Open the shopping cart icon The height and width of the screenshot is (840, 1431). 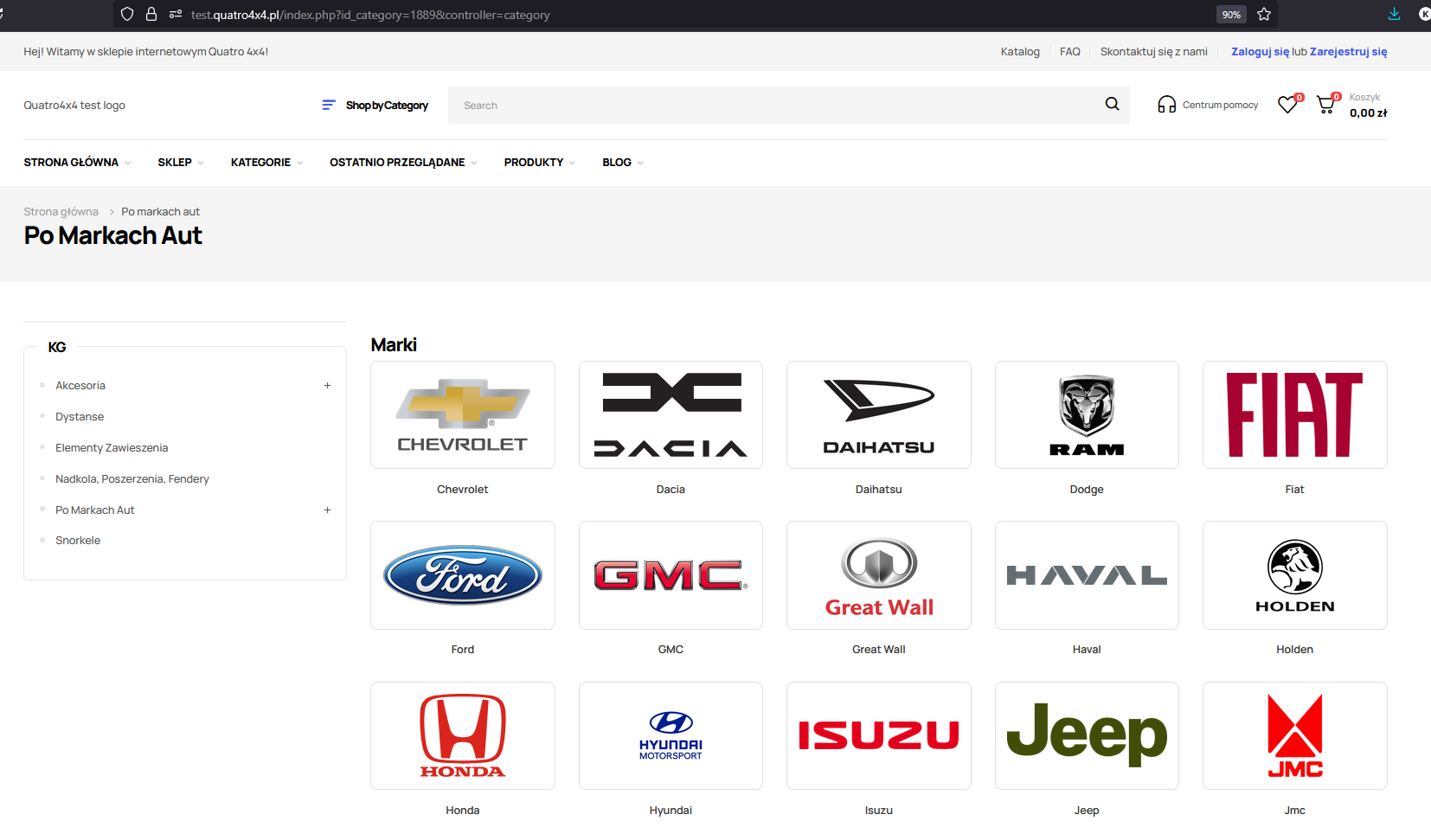point(1325,105)
